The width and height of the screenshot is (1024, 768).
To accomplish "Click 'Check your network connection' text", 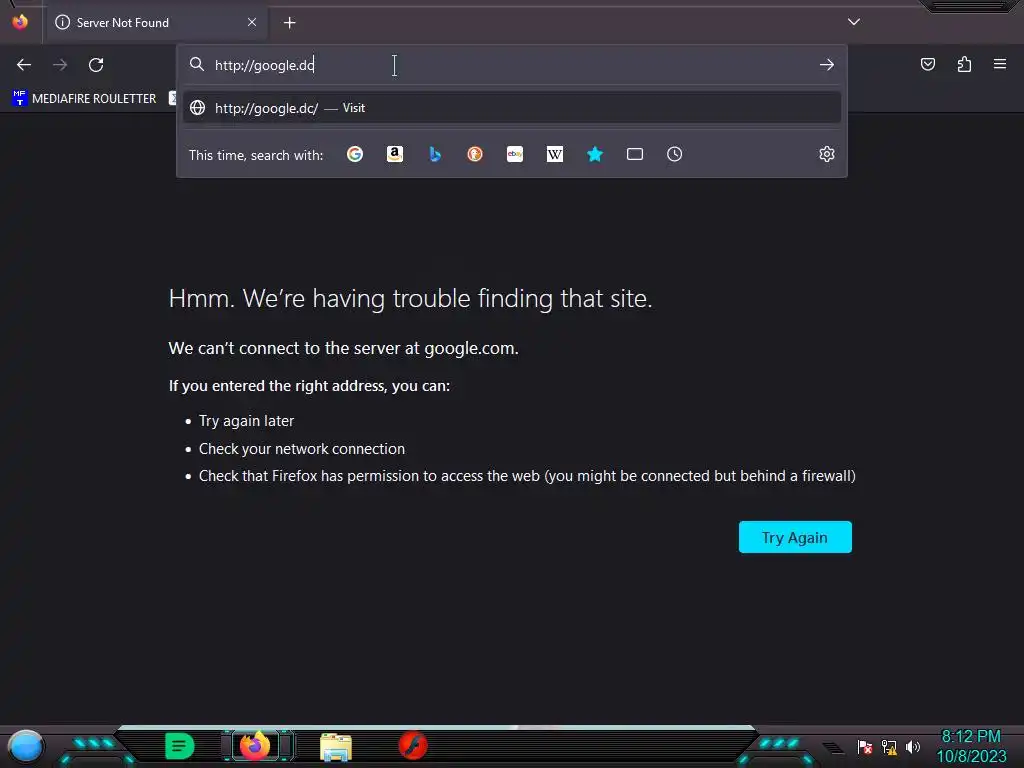I will coord(302,449).
